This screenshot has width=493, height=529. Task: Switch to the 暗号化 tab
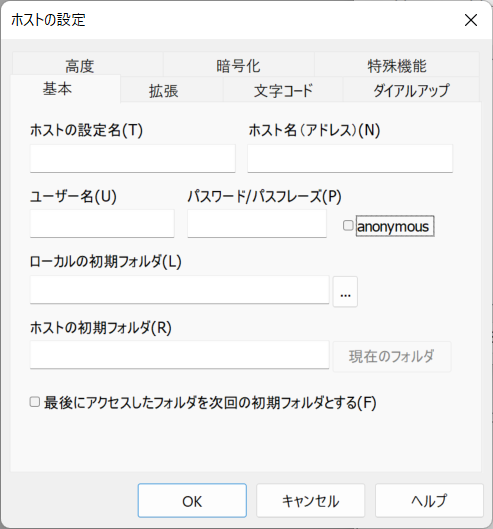[239, 65]
